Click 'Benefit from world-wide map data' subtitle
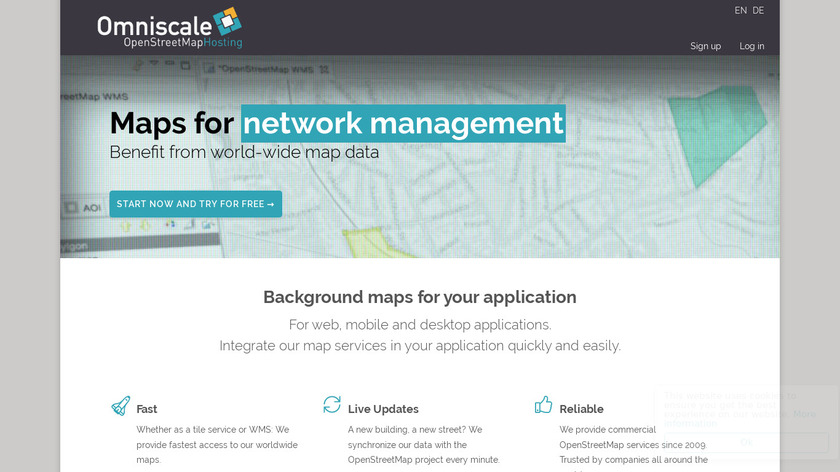This screenshot has width=840, height=472. tap(244, 152)
